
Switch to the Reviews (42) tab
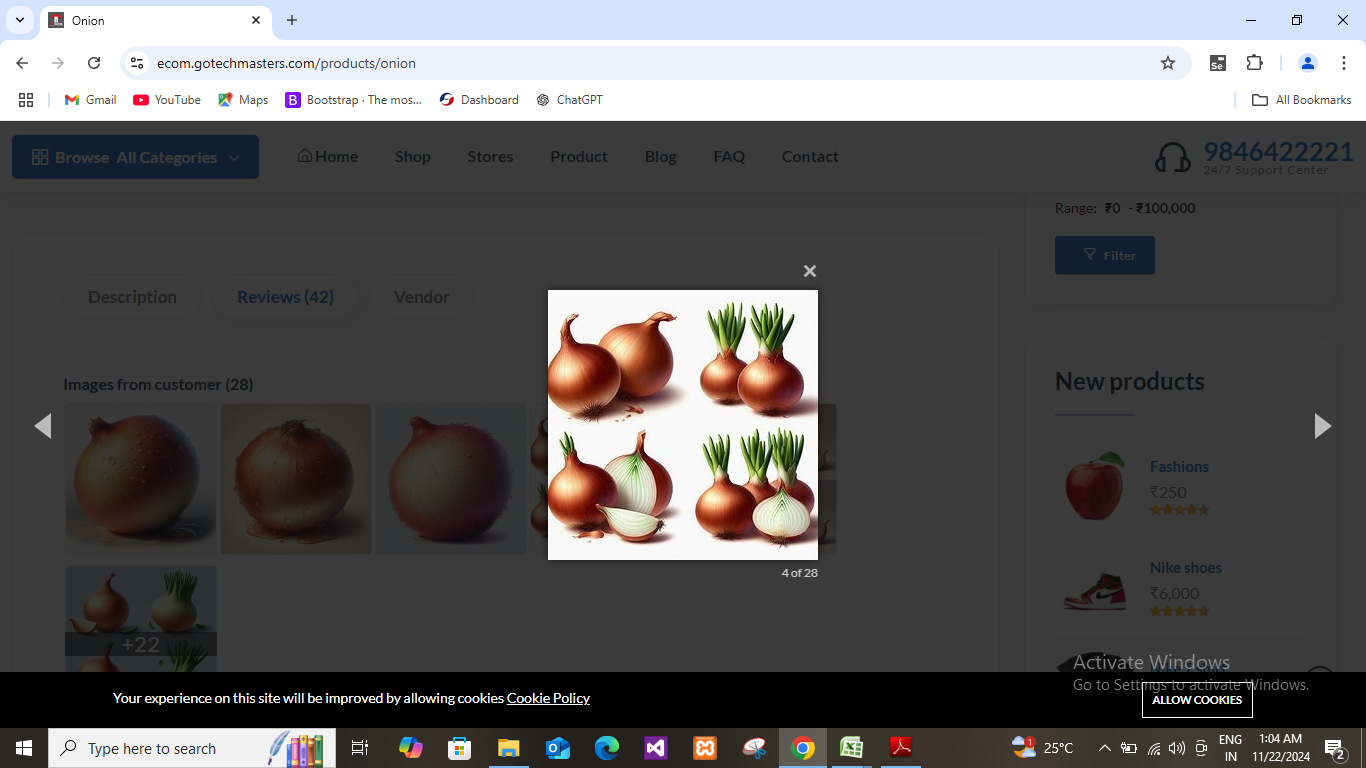[x=285, y=297]
